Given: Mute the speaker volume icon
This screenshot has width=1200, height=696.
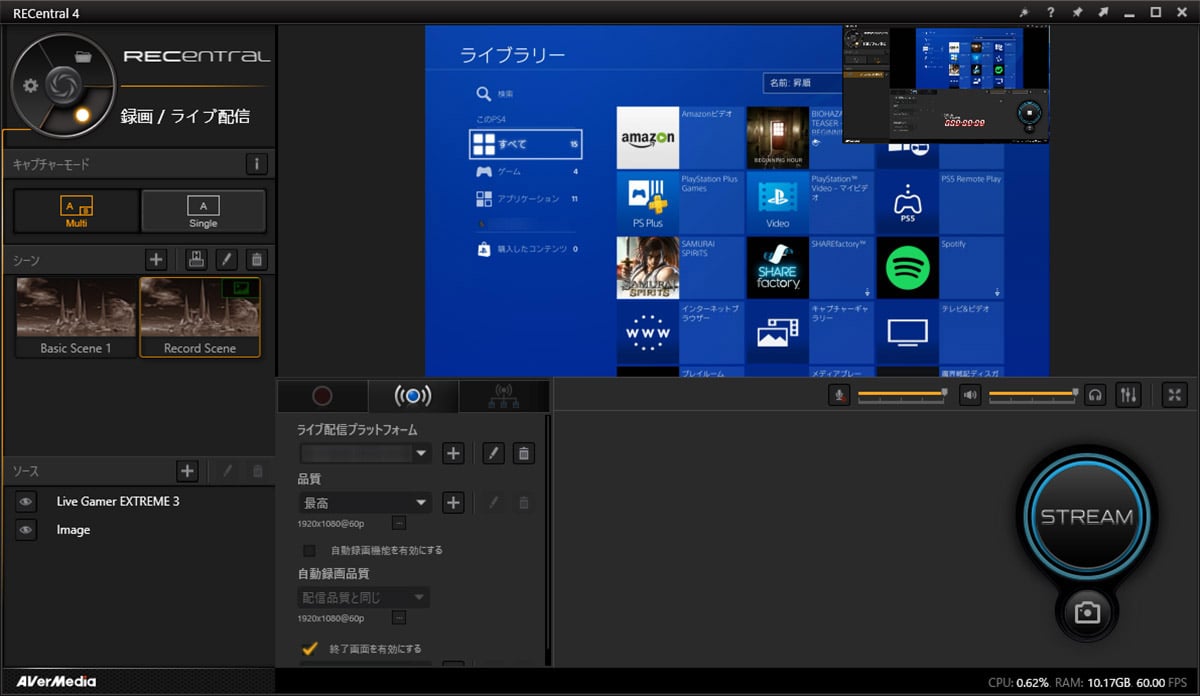Looking at the screenshot, I should click(x=970, y=395).
